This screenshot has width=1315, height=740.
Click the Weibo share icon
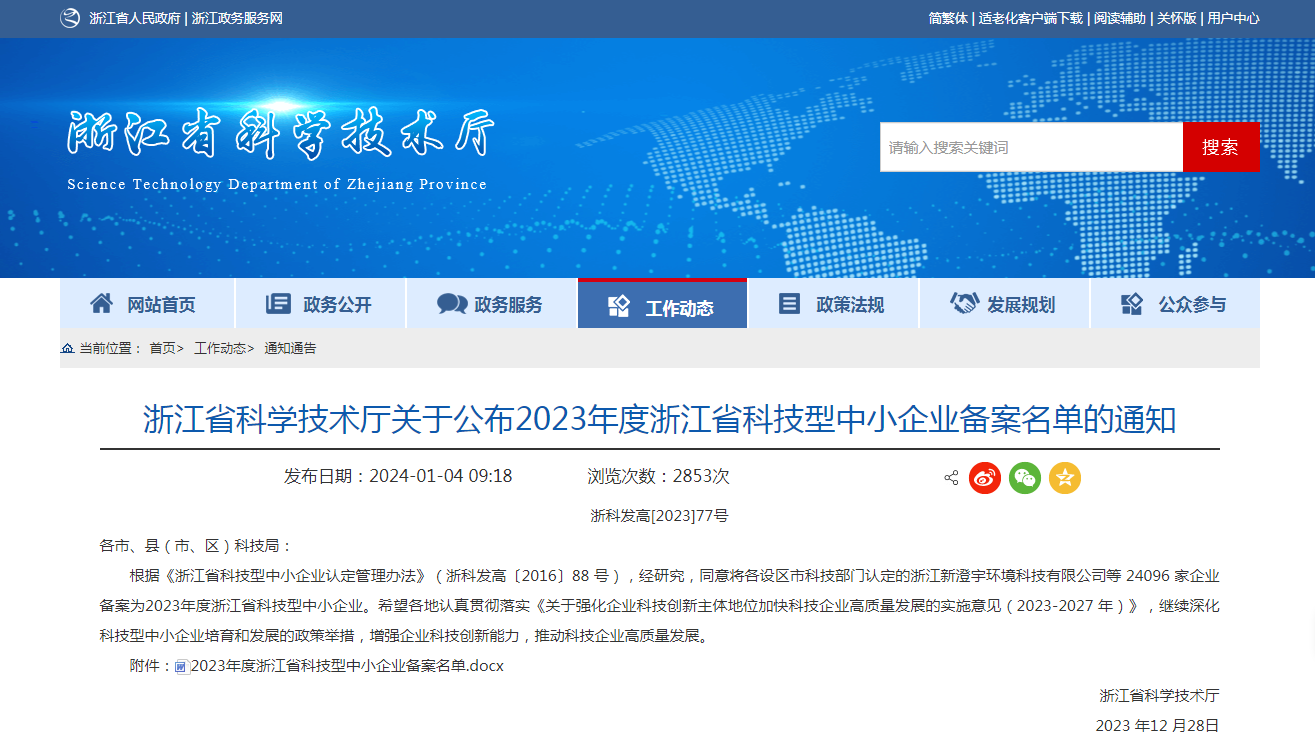[x=985, y=478]
